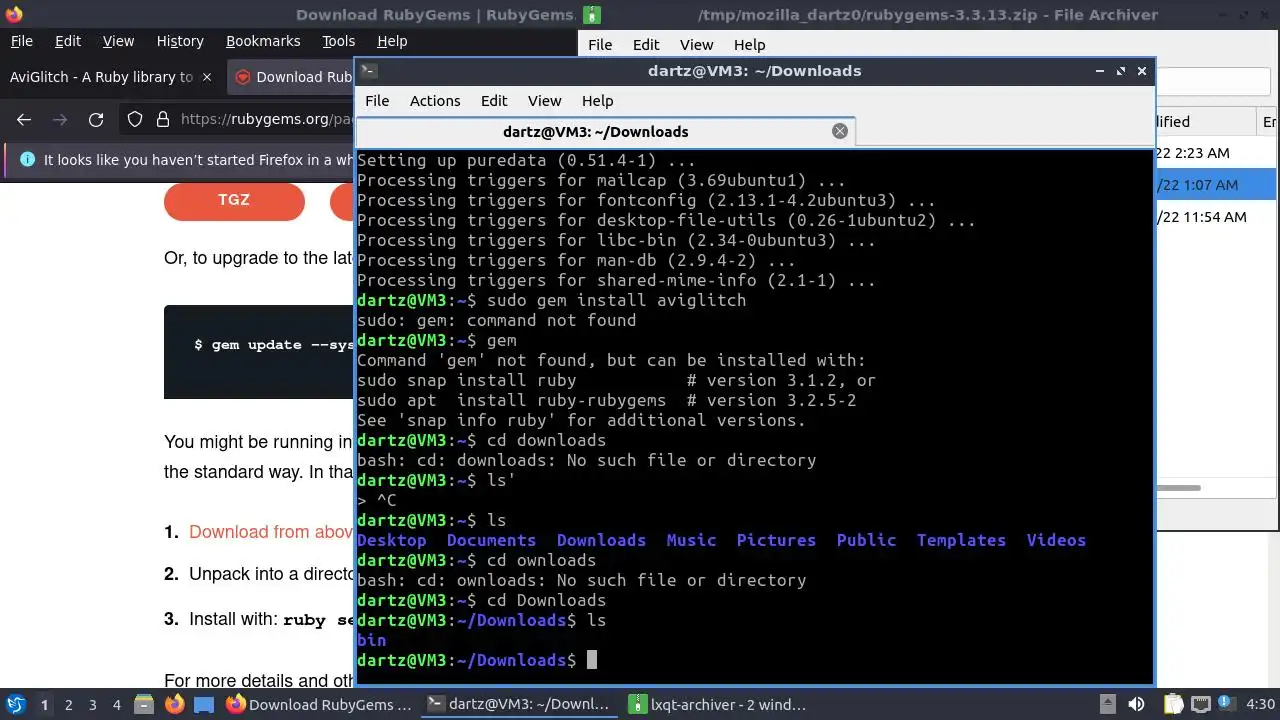The height and width of the screenshot is (720, 1280).
Task: Close the dartz@VM3 terminal tab
Action: tap(840, 131)
